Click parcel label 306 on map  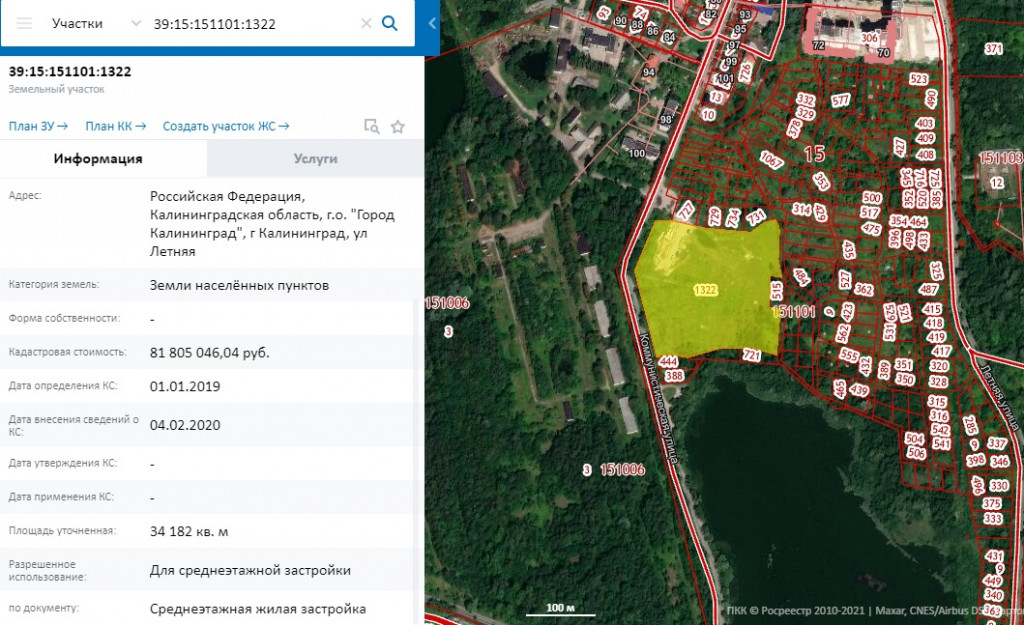869,38
